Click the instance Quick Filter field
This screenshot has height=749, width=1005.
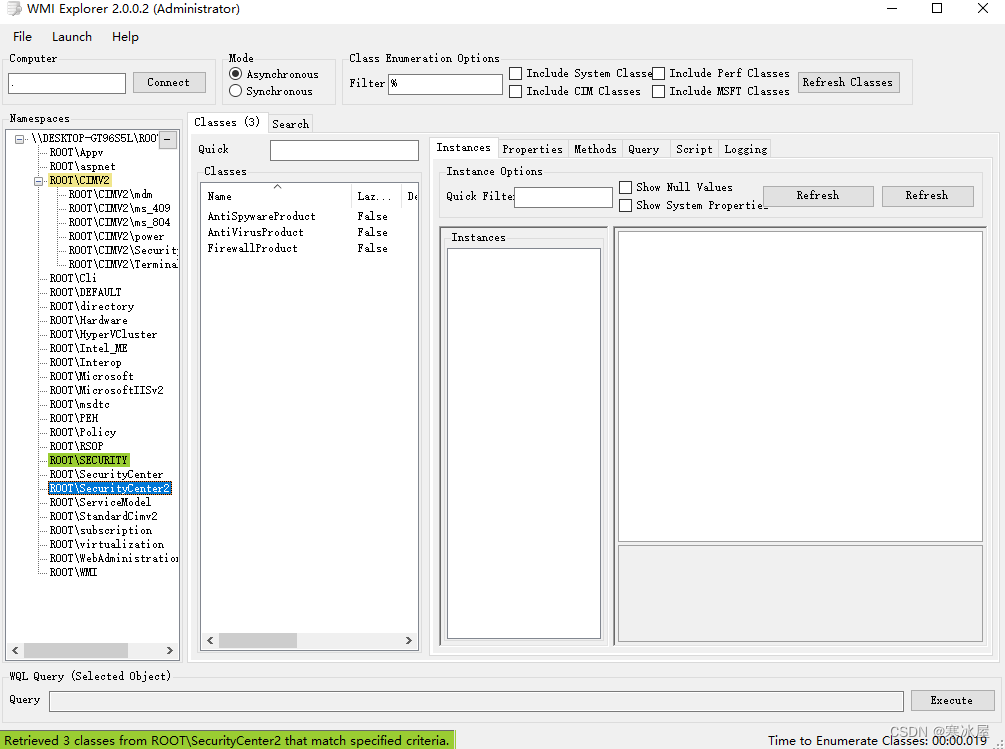[x=563, y=197]
